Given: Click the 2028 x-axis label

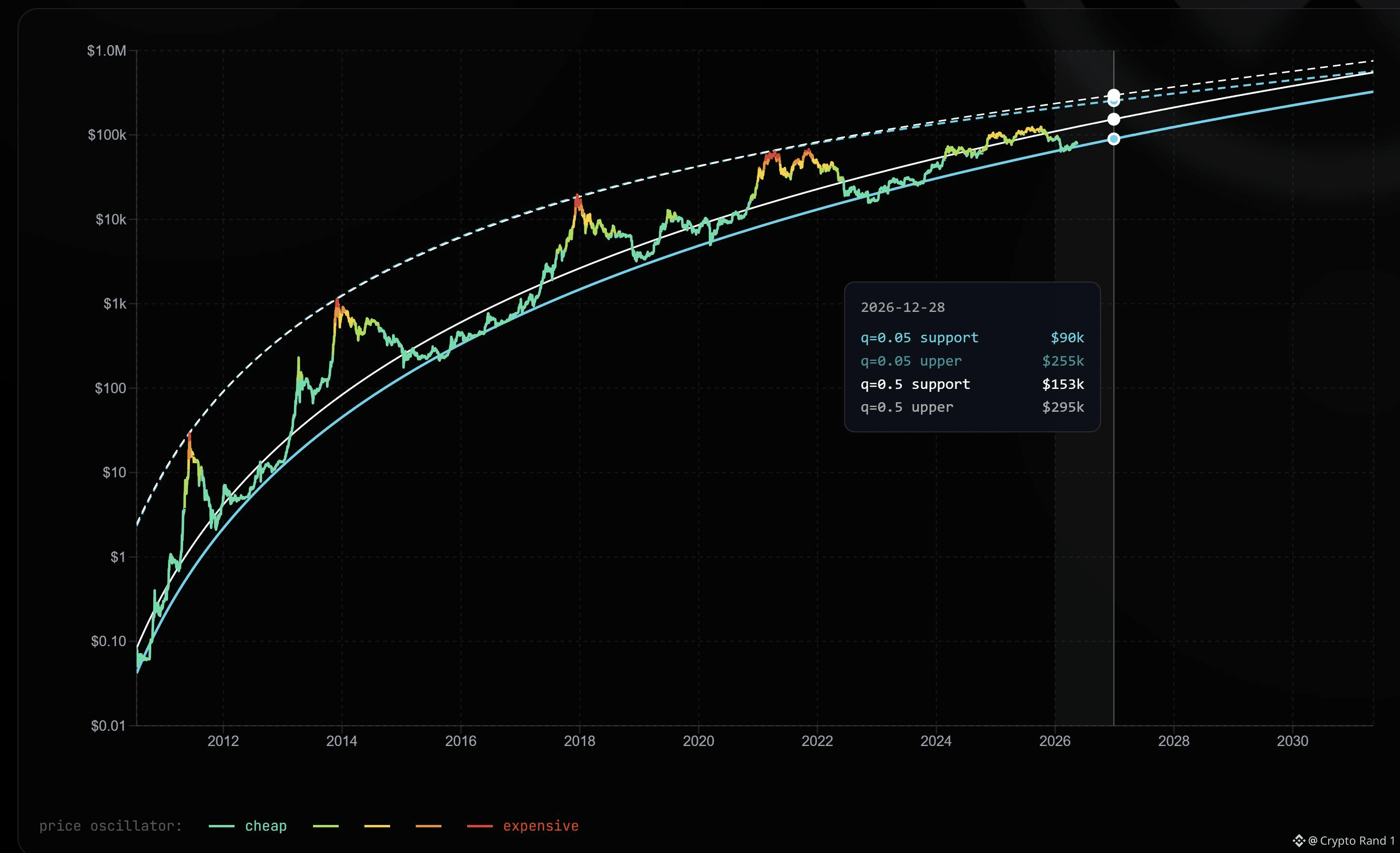Looking at the screenshot, I should [x=1174, y=741].
